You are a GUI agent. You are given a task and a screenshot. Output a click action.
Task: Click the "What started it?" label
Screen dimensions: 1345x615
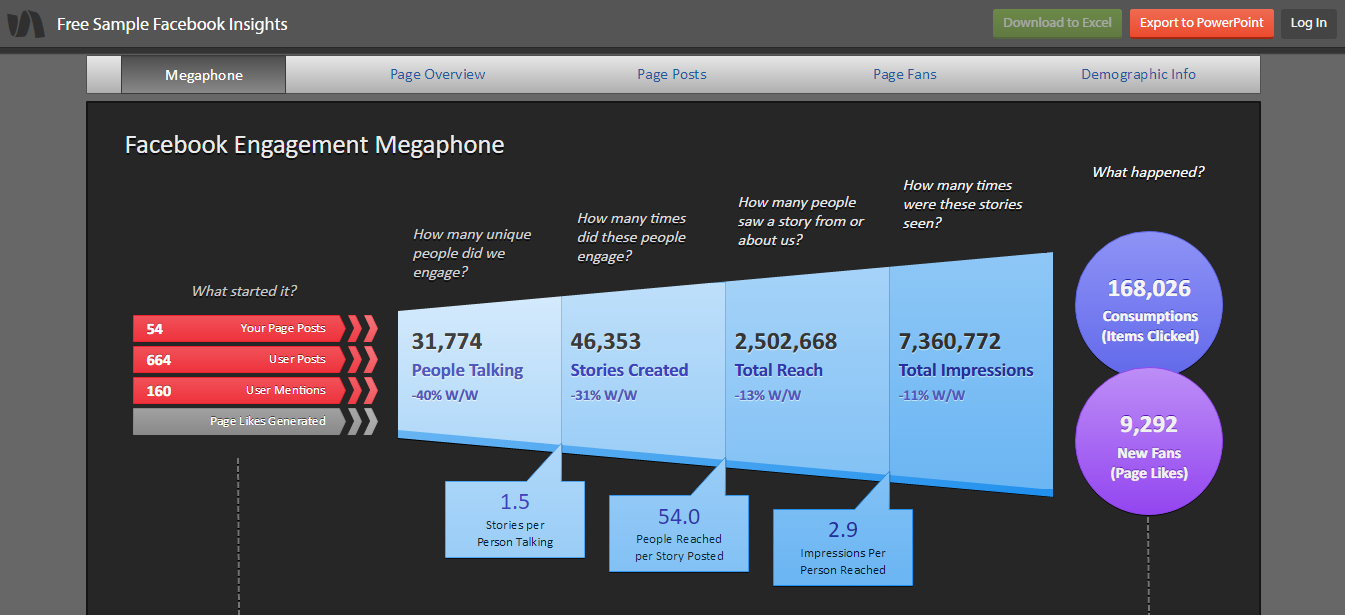click(245, 291)
